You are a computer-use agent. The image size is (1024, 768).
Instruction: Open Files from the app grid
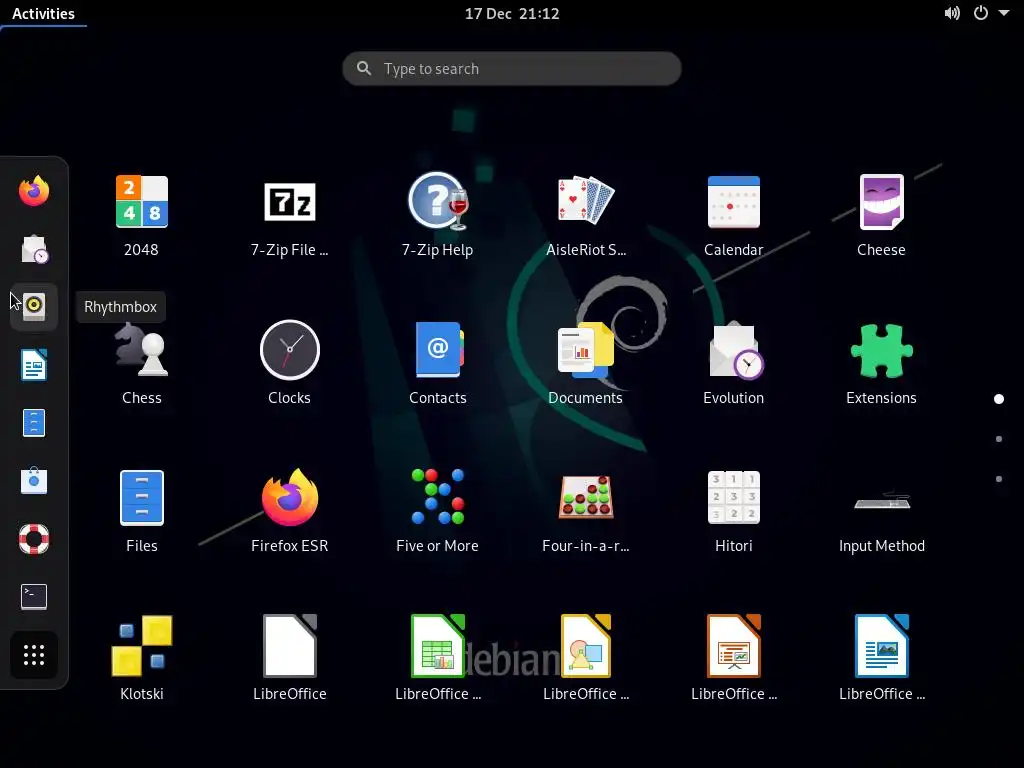(142, 498)
